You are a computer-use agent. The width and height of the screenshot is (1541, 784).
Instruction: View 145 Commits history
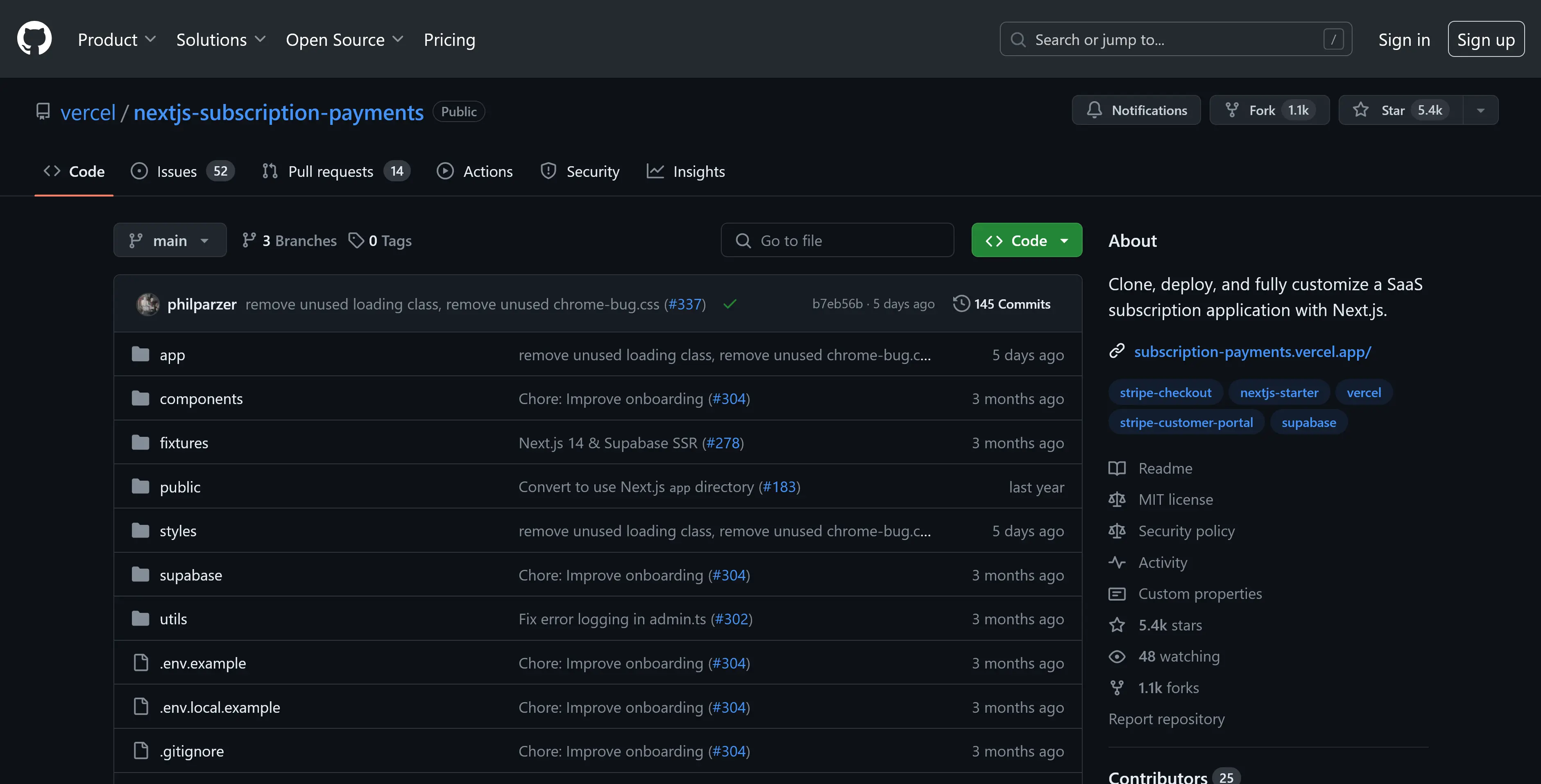tap(1001, 304)
